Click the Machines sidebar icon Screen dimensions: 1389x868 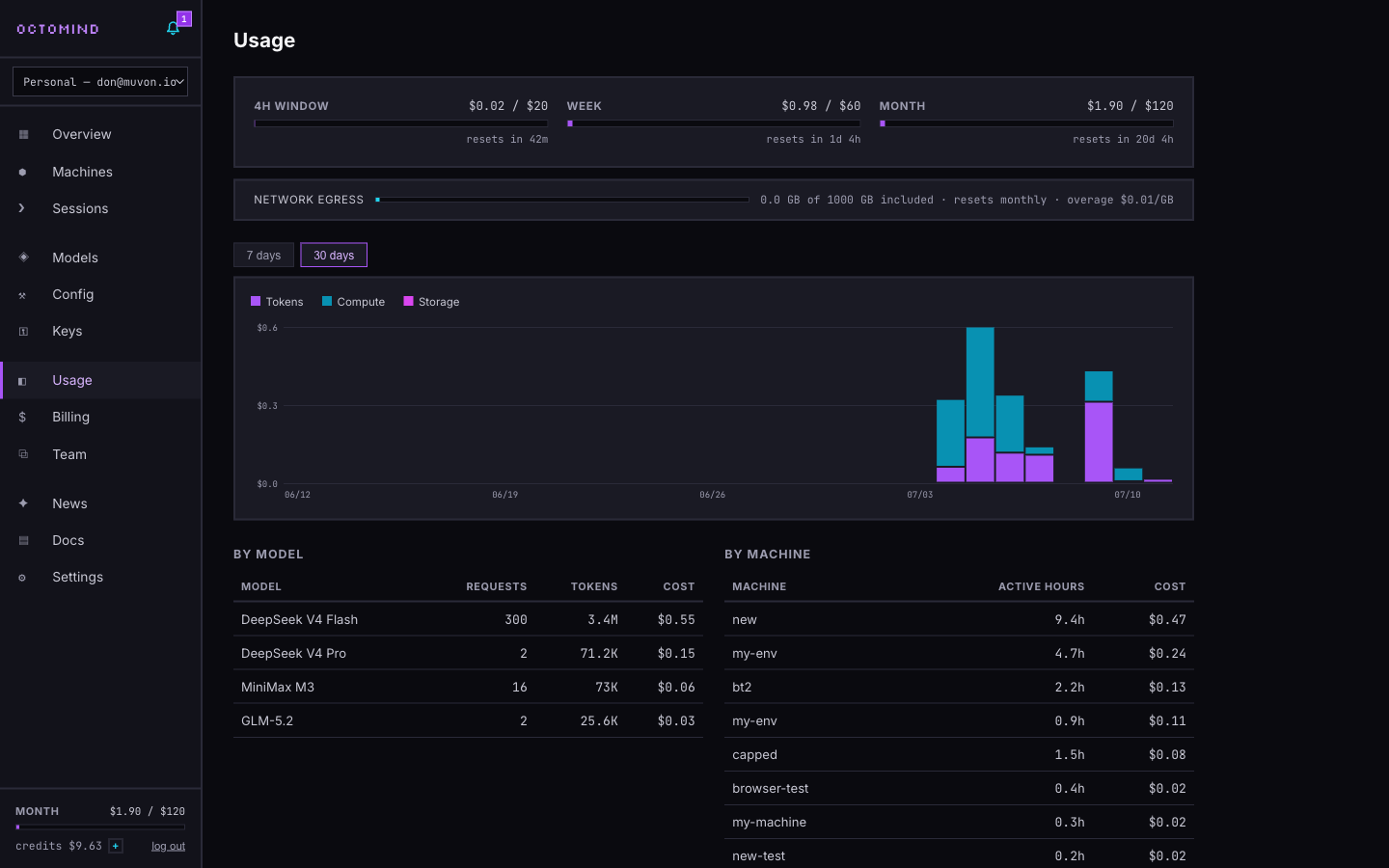click(x=23, y=172)
